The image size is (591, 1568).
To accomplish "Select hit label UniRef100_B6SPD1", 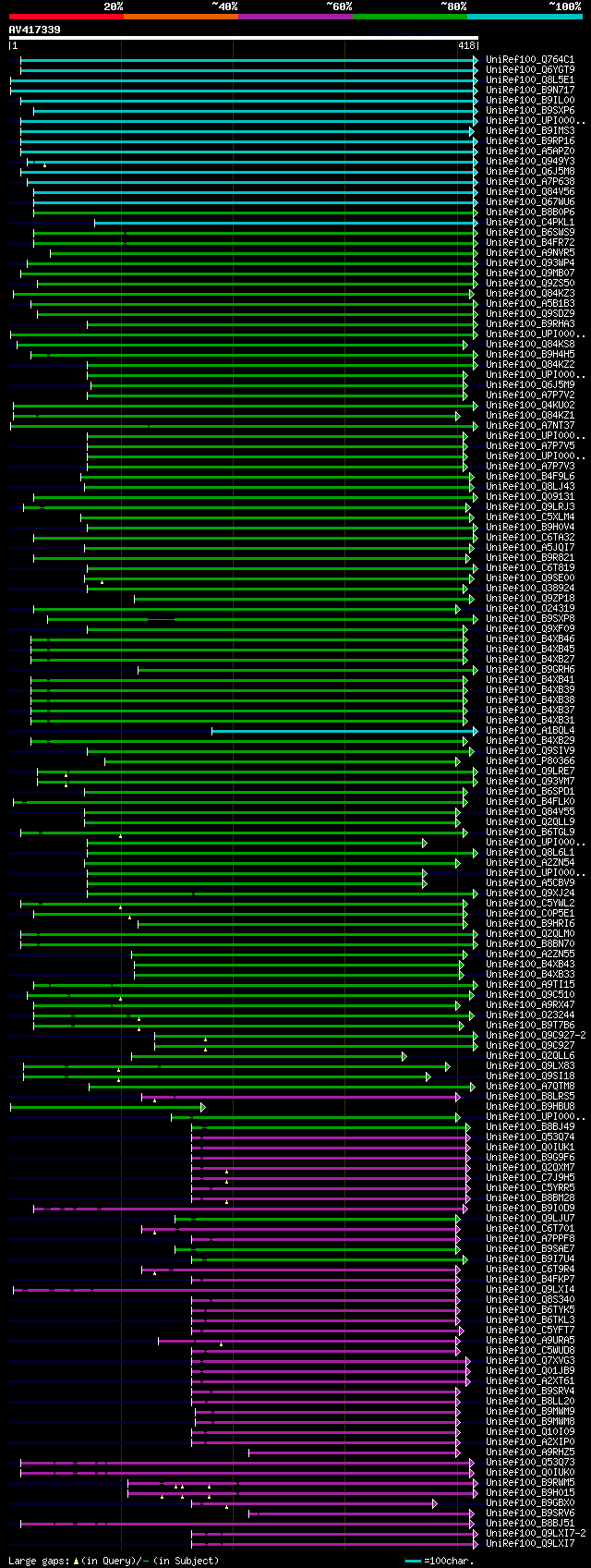I will pos(530,791).
